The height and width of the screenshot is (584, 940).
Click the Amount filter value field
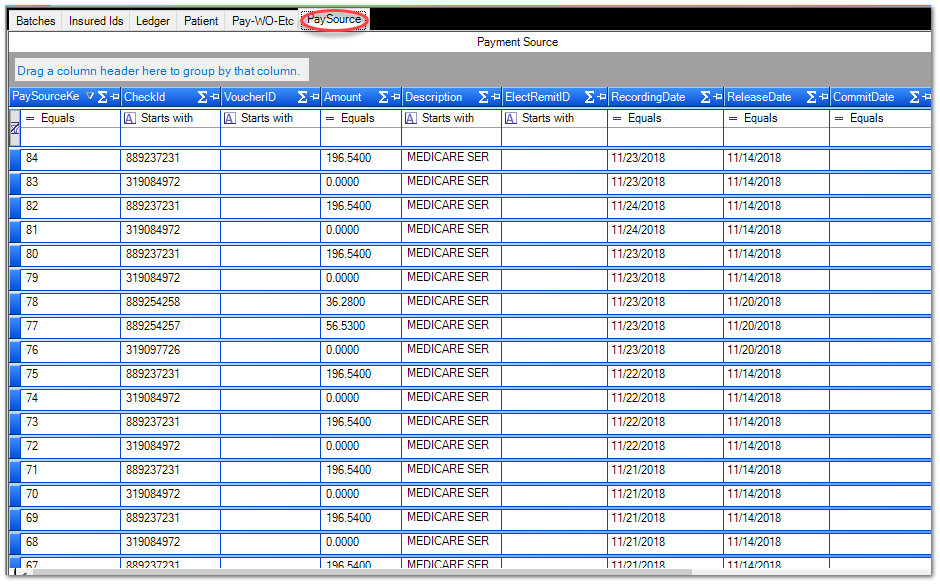[361, 137]
